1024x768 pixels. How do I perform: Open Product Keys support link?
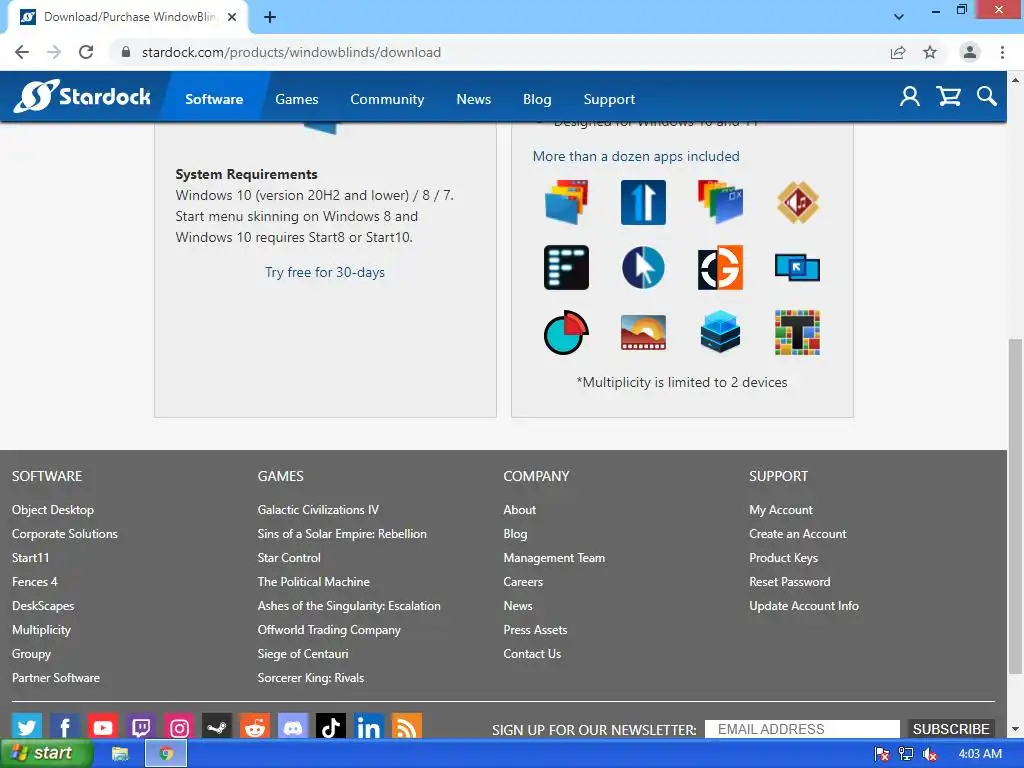pyautogui.click(x=783, y=558)
